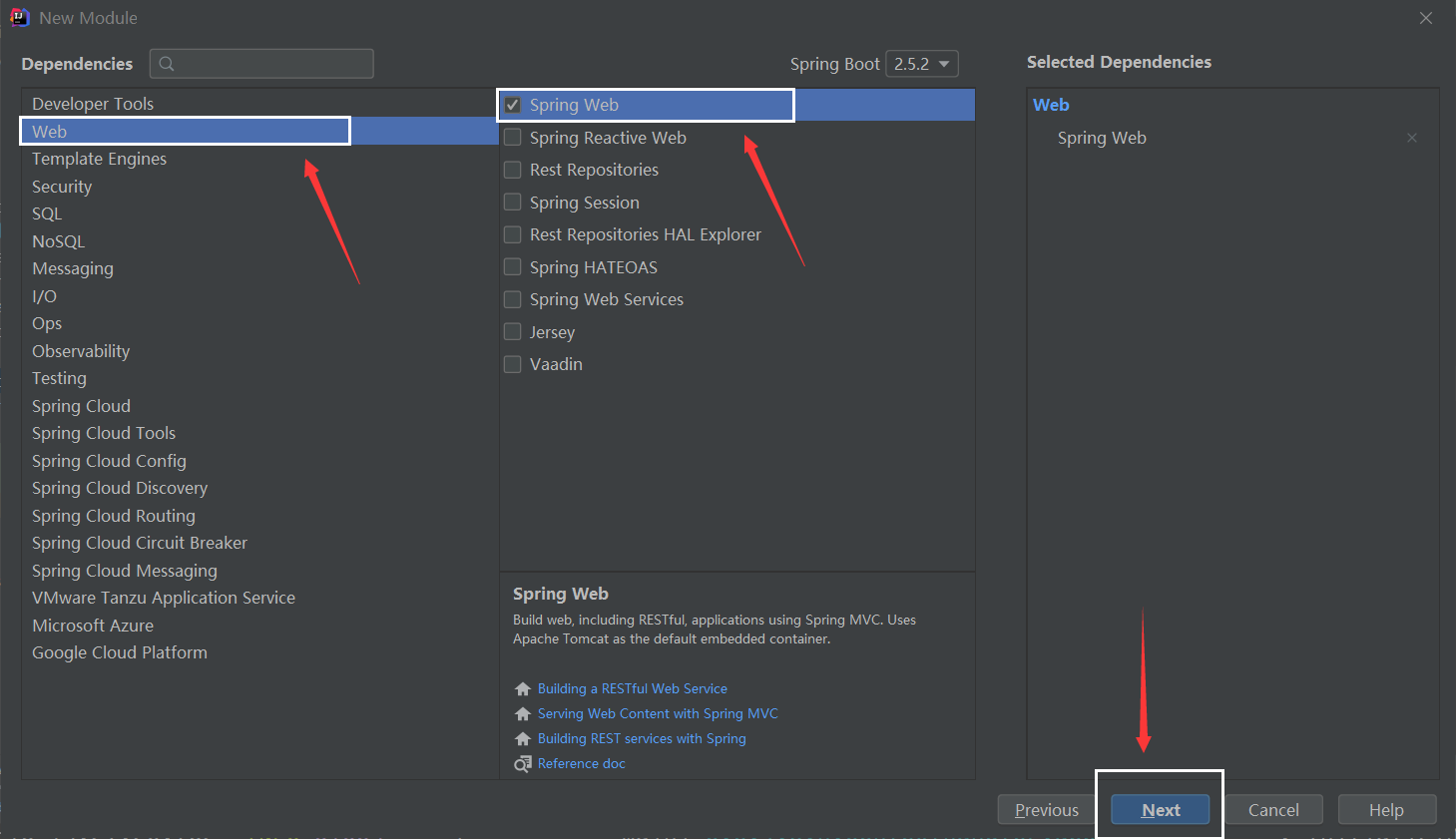This screenshot has width=1456, height=839.
Task: Go back with the Previous button
Action: (1047, 810)
